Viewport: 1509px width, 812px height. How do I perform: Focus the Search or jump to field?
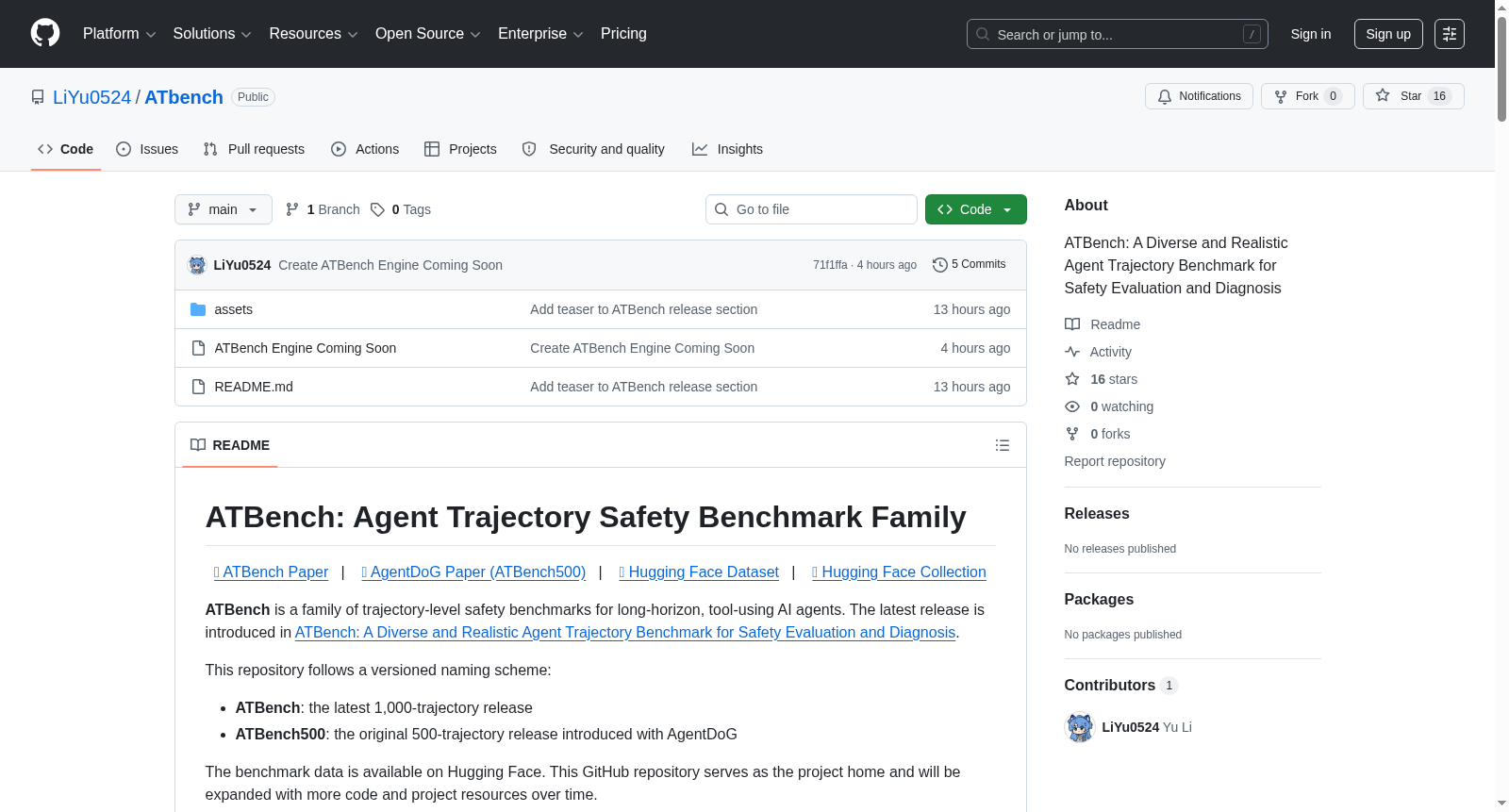[1118, 34]
